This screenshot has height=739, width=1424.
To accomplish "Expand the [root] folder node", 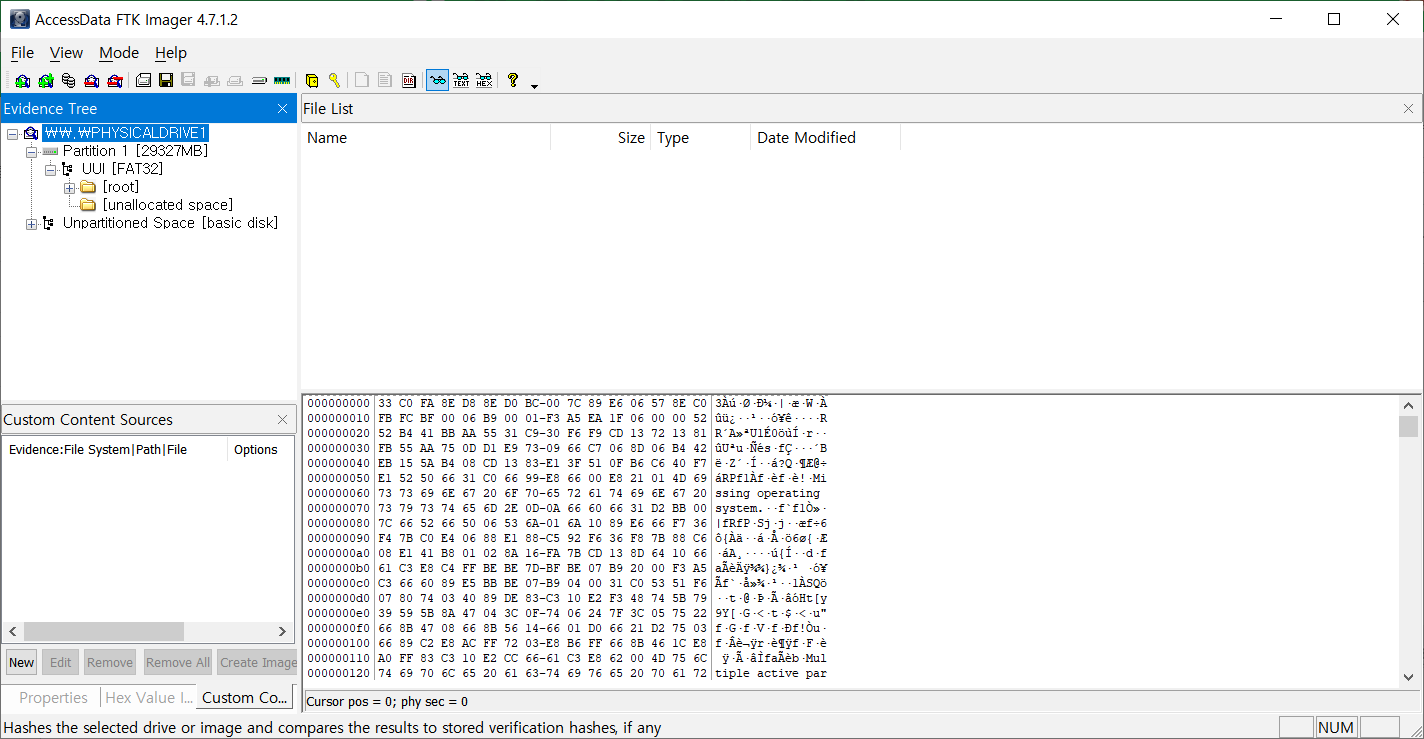I will [69, 187].
